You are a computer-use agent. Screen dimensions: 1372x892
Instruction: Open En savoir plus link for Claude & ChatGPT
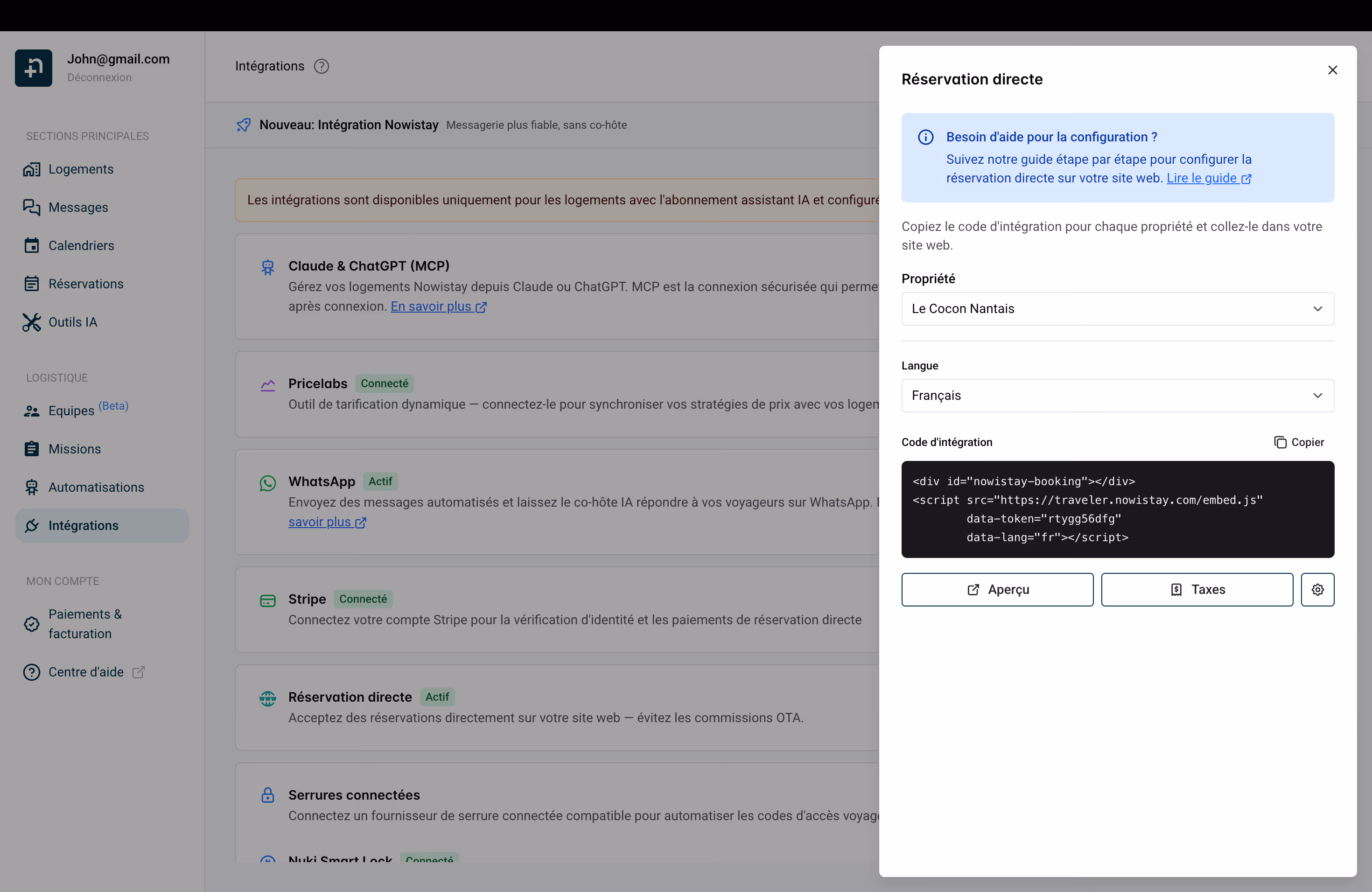coord(439,307)
